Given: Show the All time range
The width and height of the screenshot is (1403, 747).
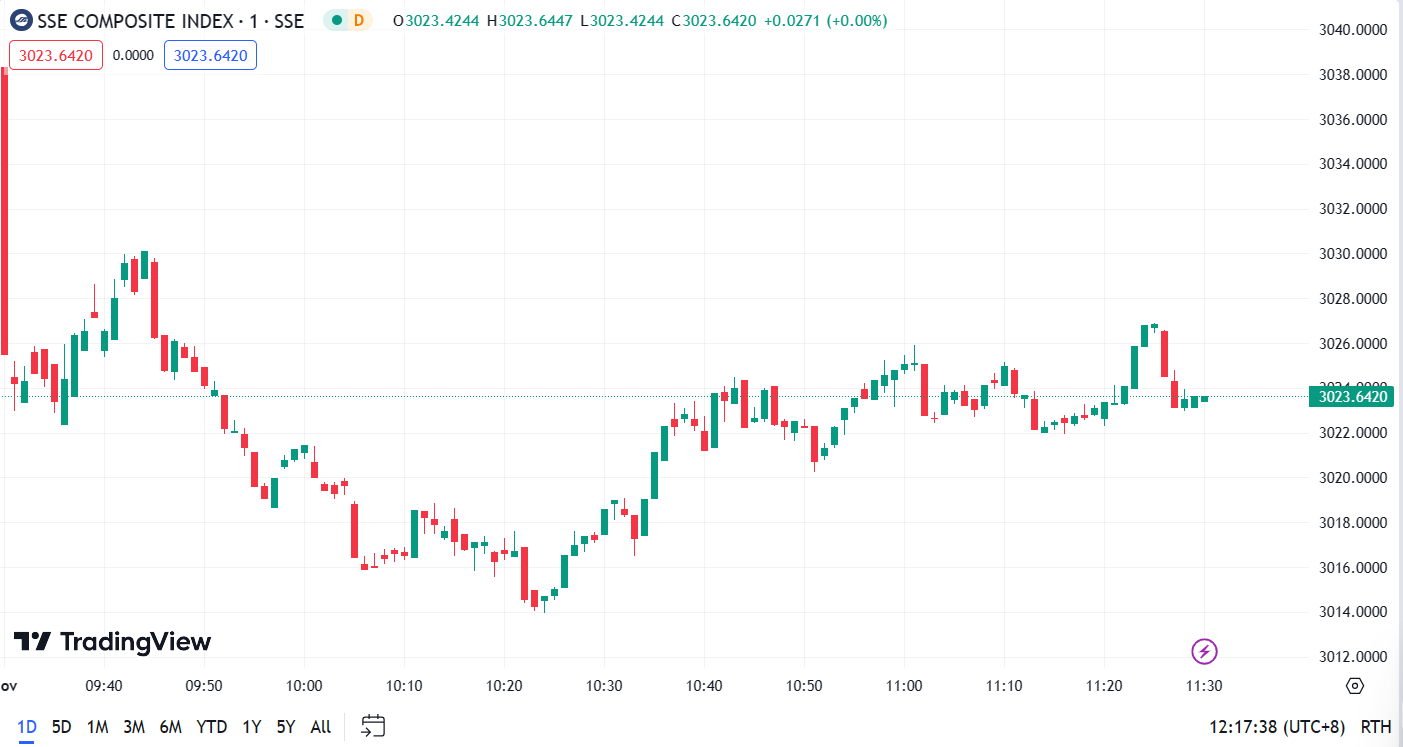Looking at the screenshot, I should point(320,727).
